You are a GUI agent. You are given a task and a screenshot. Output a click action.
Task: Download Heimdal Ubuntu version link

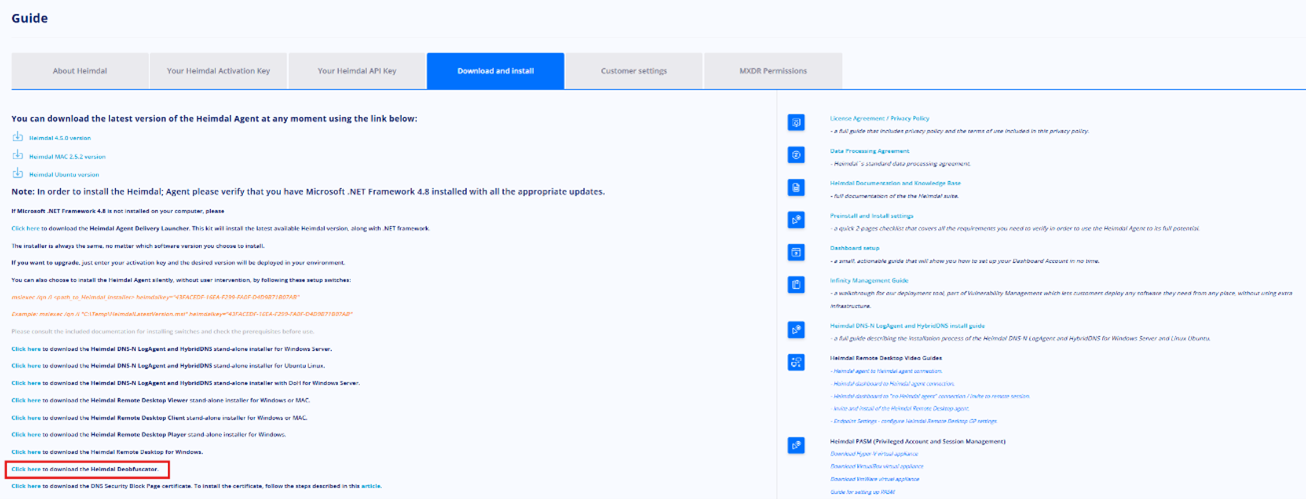click(x=64, y=174)
